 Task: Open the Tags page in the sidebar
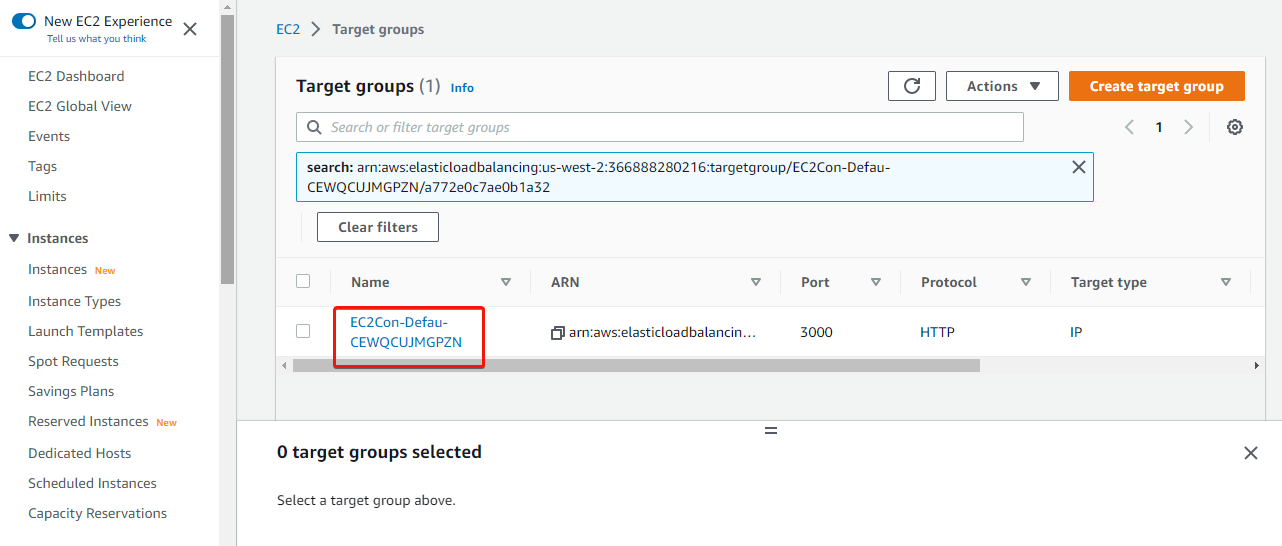click(x=43, y=166)
